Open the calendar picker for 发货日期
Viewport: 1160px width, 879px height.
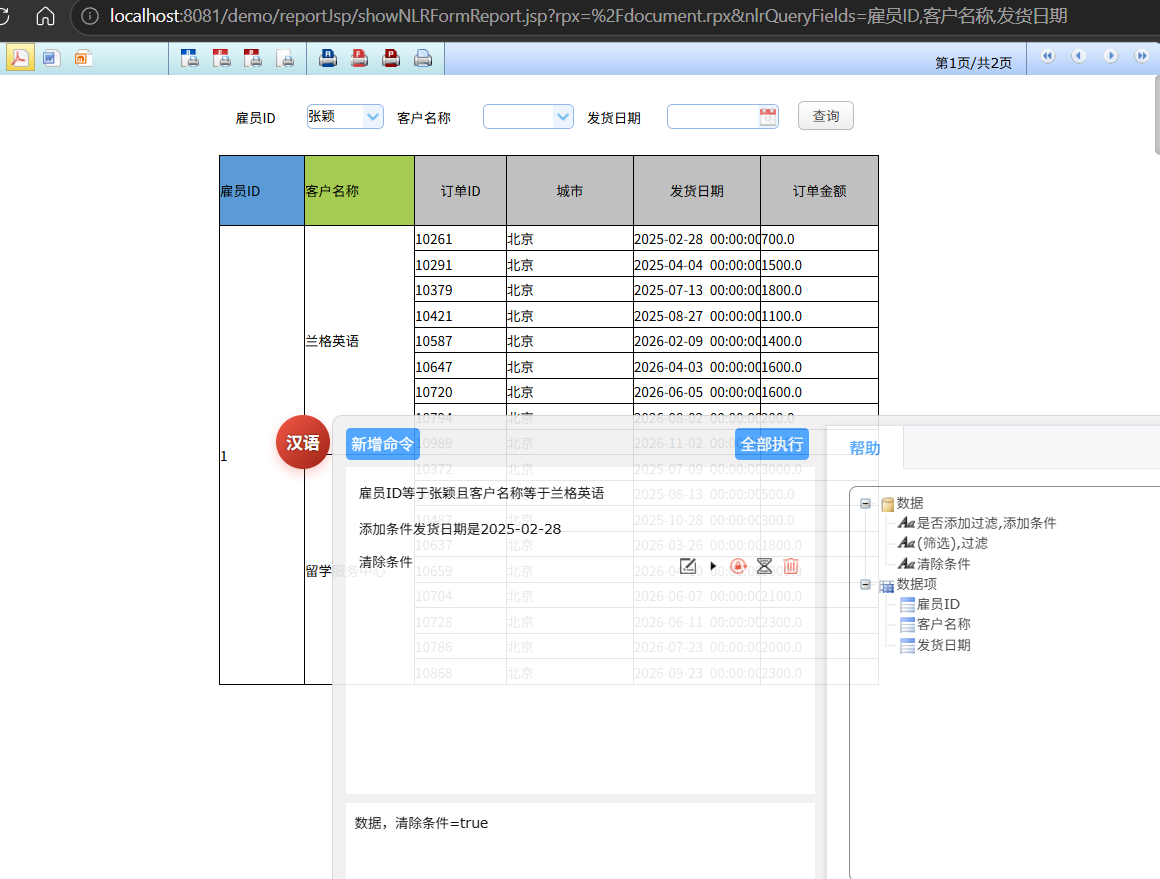(x=767, y=117)
